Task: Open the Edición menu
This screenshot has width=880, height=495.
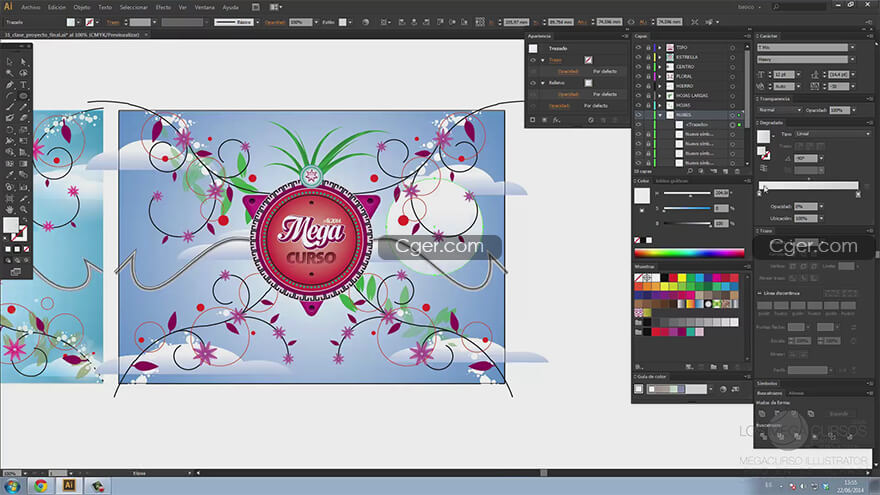Action: pos(57,7)
